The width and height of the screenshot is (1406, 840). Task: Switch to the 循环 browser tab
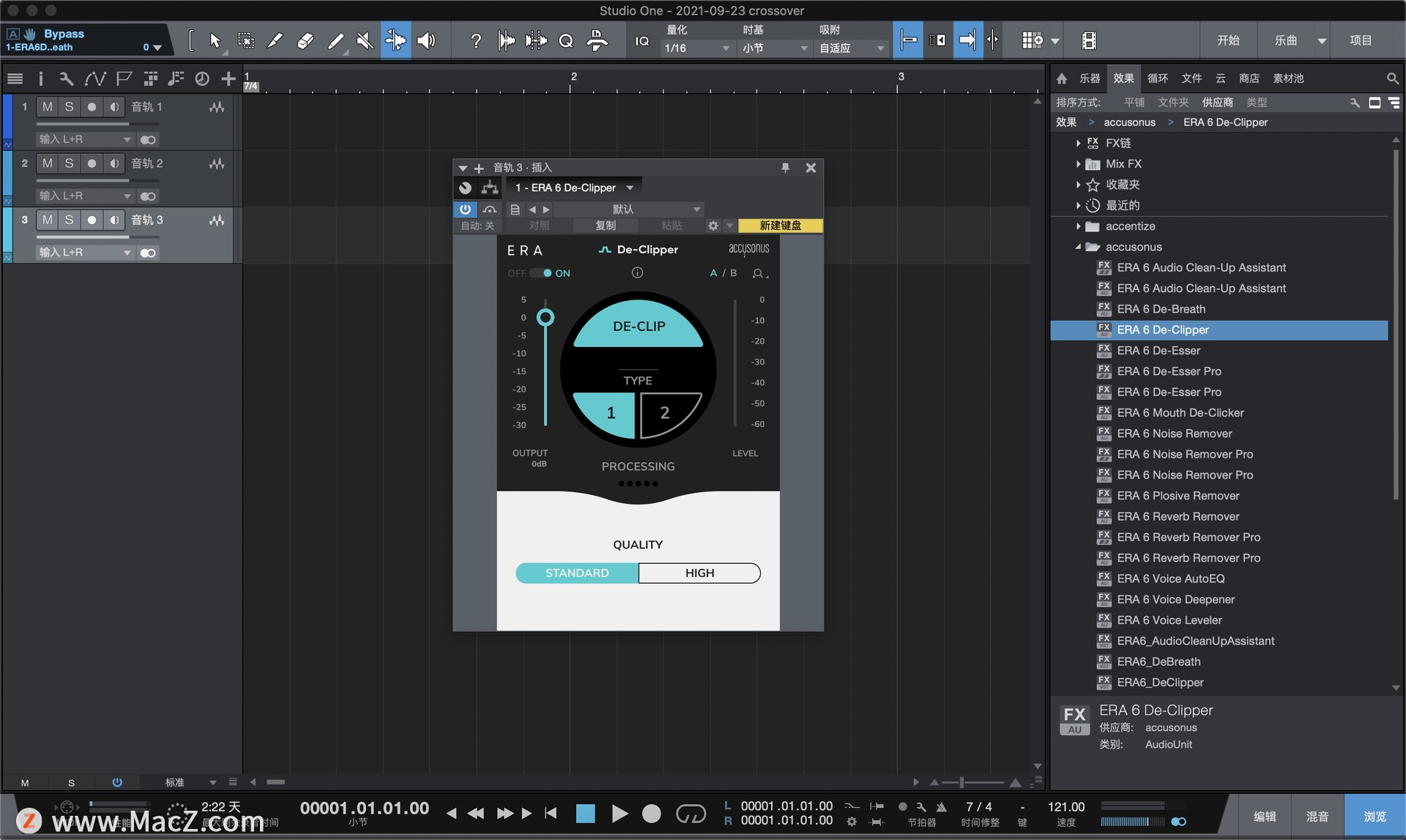[1157, 78]
